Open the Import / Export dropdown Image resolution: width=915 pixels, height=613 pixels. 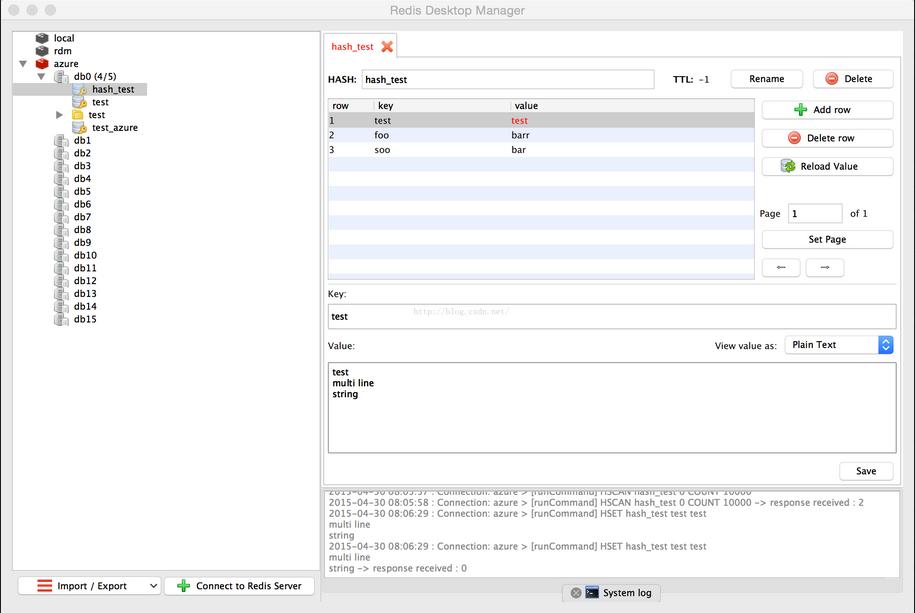point(89,586)
